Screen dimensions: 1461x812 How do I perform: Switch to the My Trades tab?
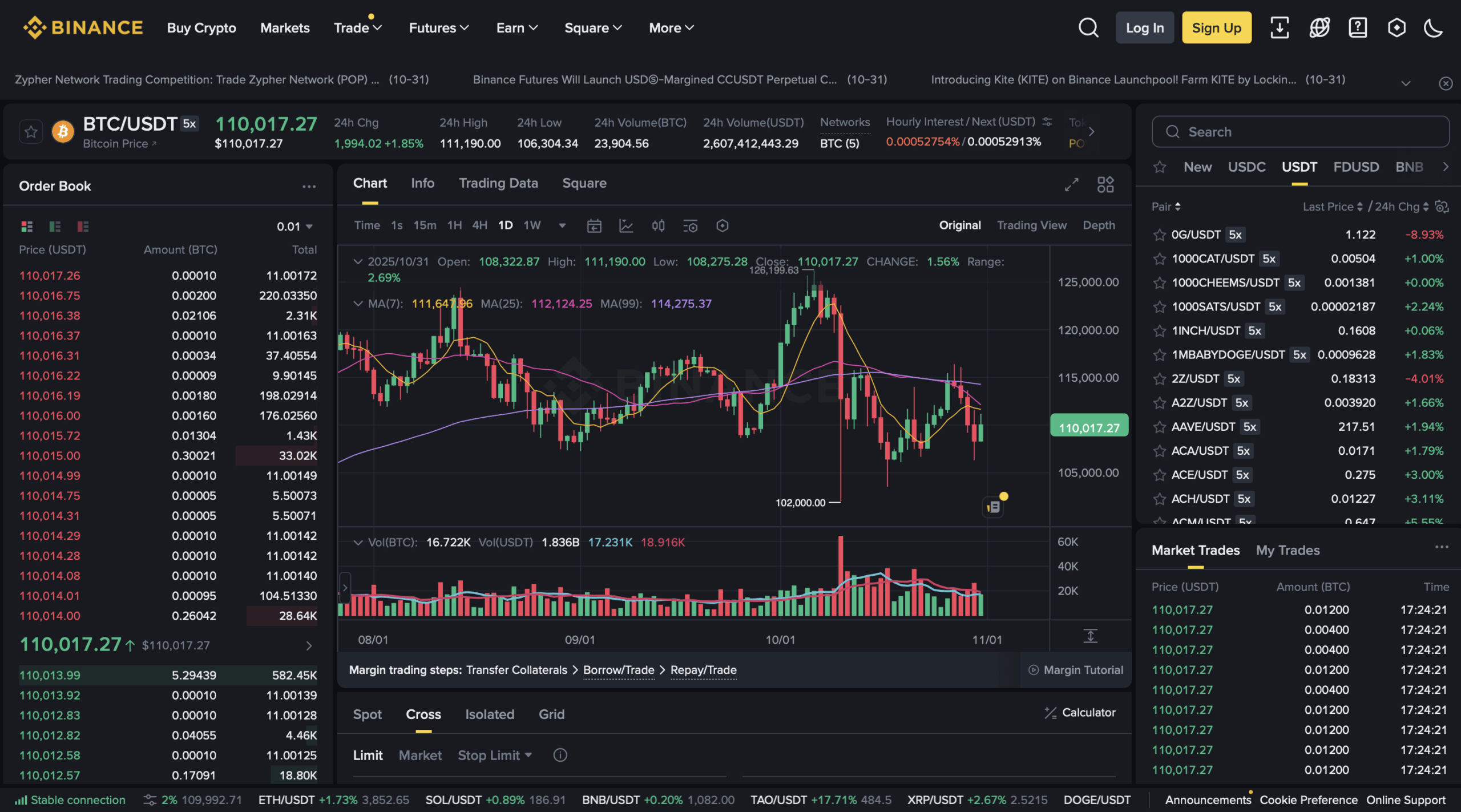click(1288, 550)
